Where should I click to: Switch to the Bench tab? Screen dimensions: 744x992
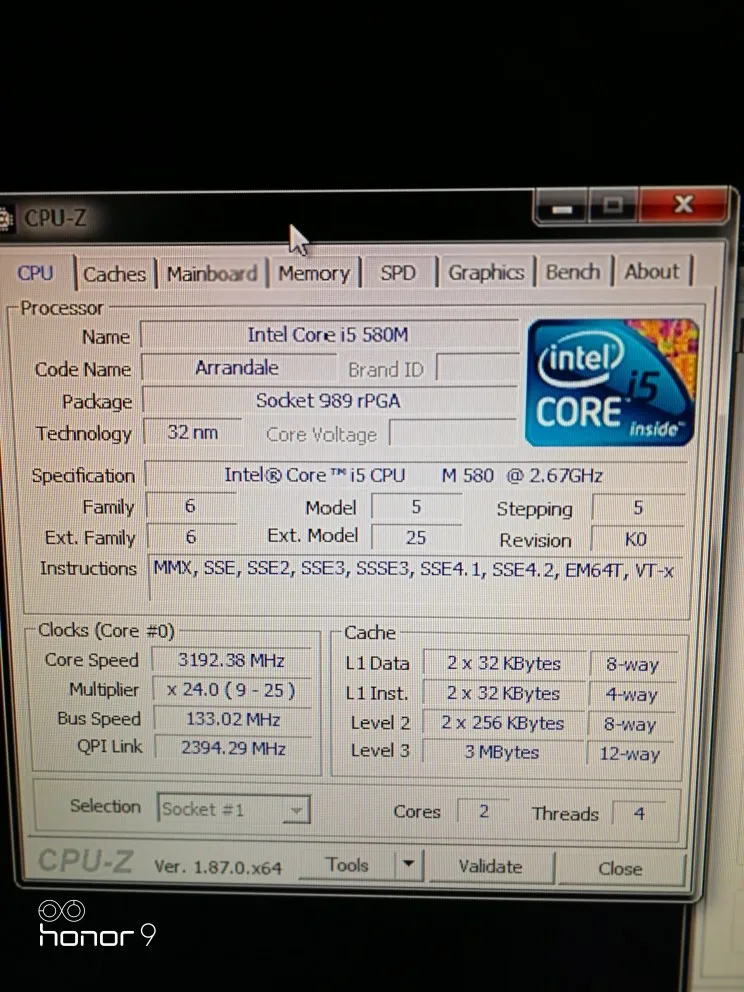[x=573, y=271]
